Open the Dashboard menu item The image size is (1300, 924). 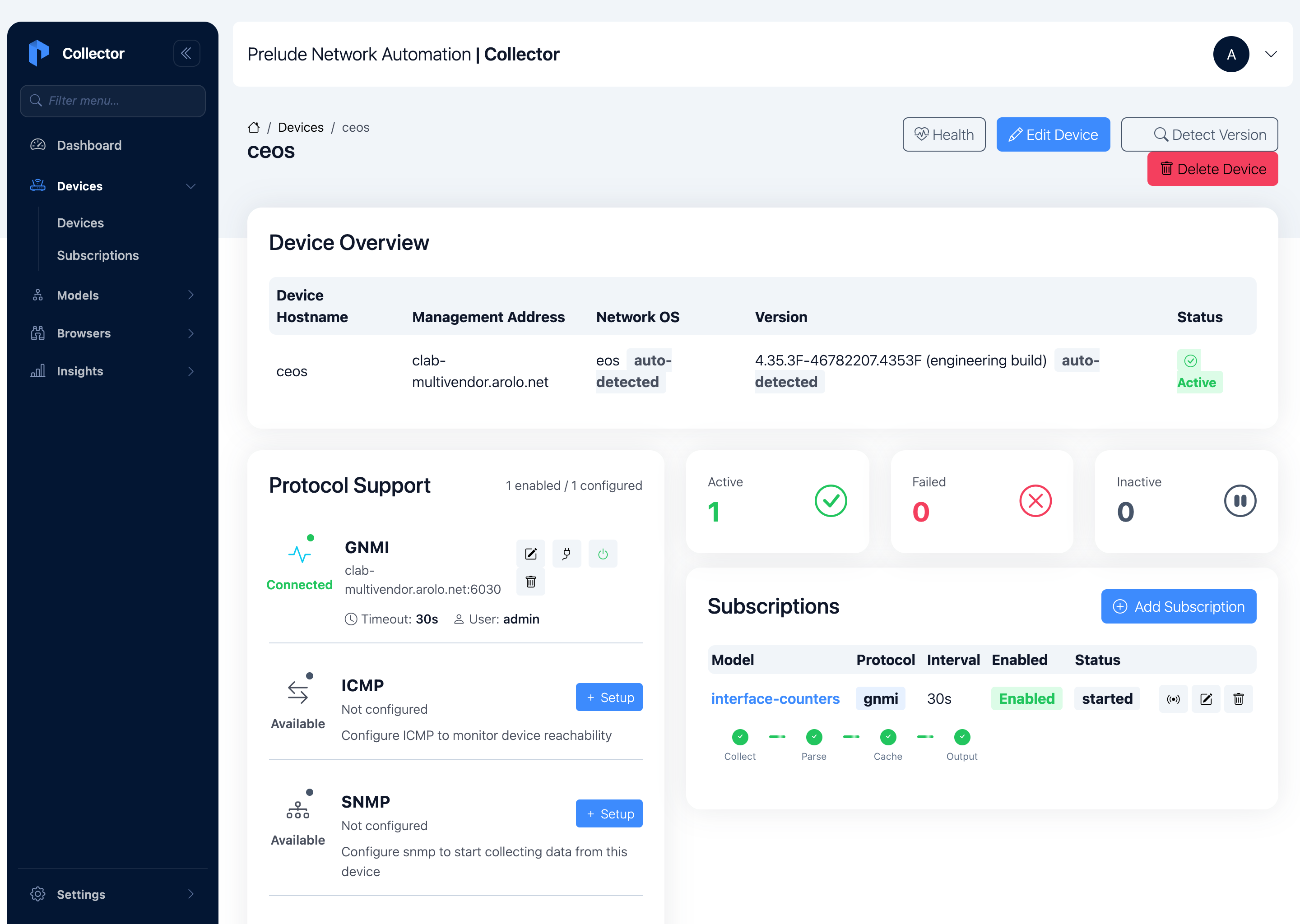(113, 145)
